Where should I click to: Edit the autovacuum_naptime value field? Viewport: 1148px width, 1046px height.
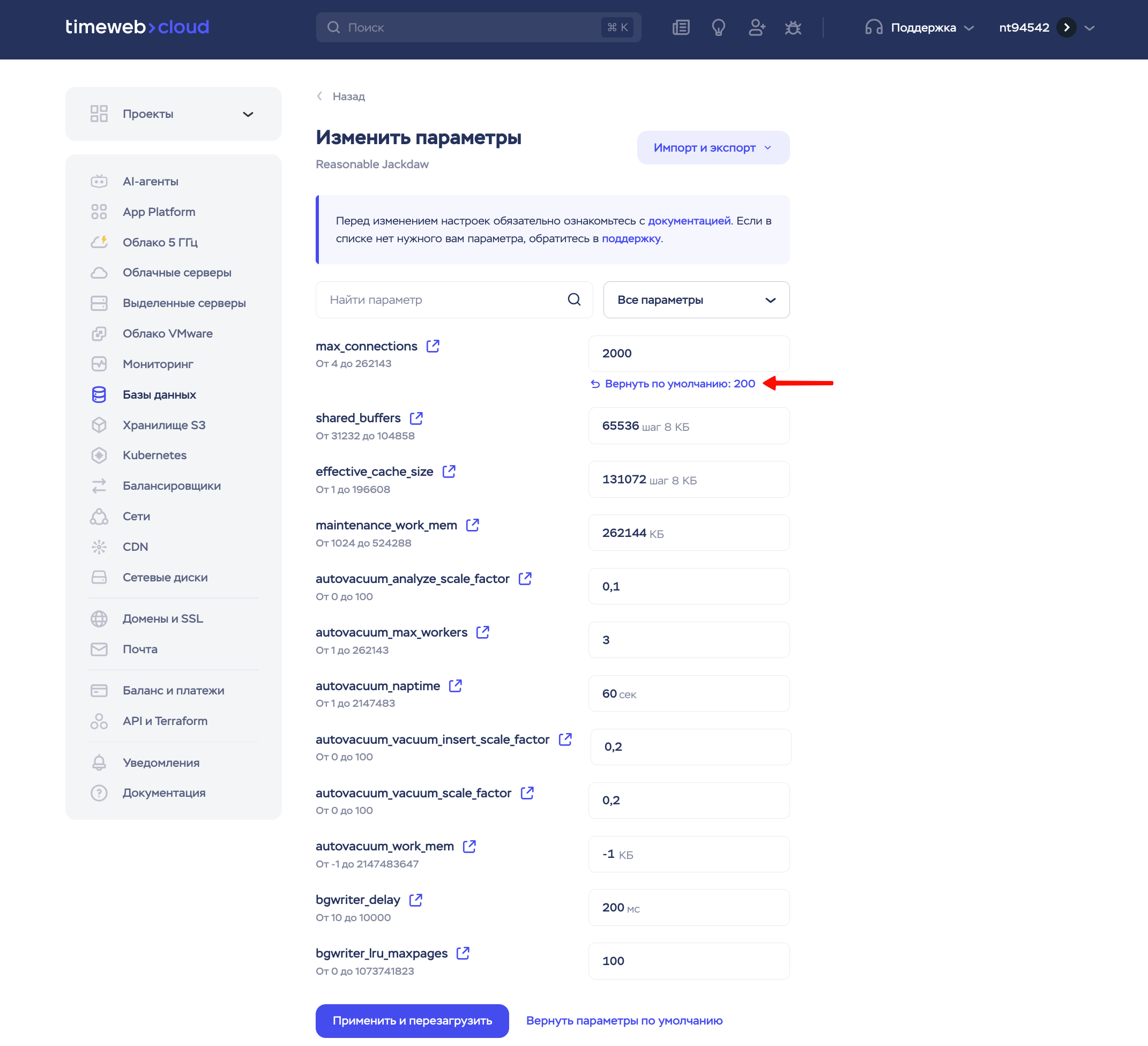(x=689, y=693)
